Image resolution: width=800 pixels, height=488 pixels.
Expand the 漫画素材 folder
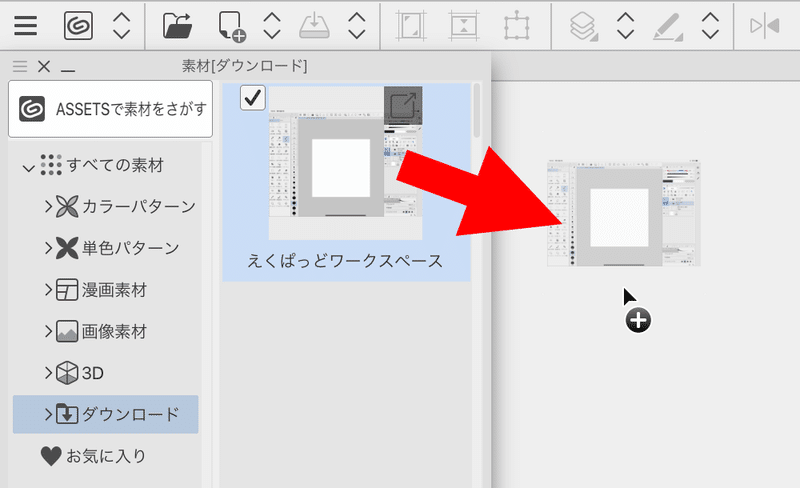[x=48, y=290]
